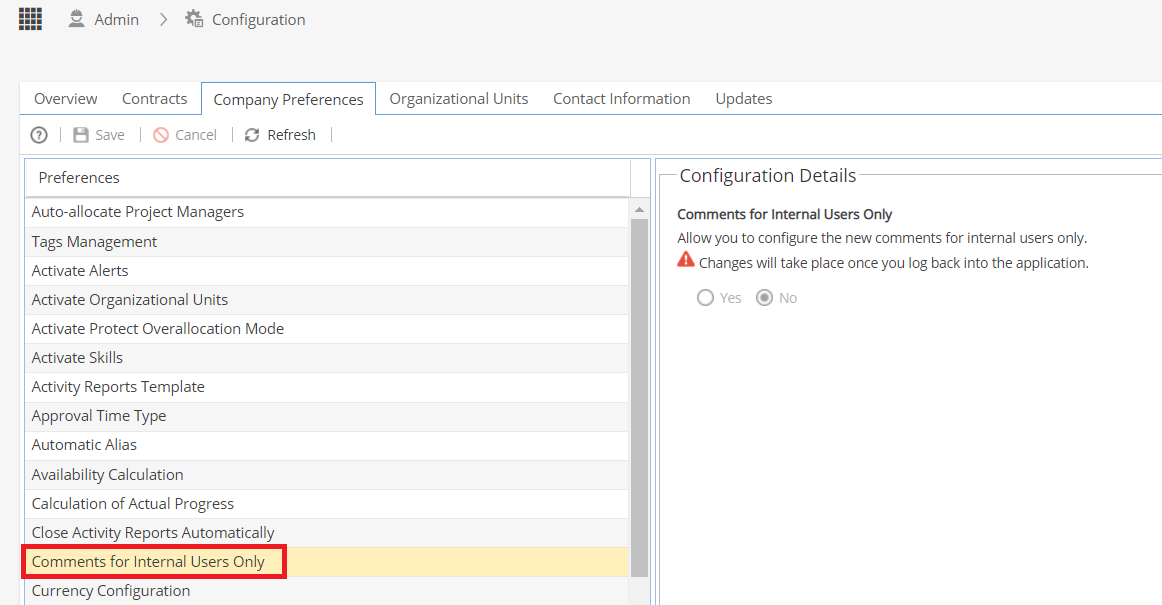Select Approval Time Type preference
1162x605 pixels.
point(327,416)
